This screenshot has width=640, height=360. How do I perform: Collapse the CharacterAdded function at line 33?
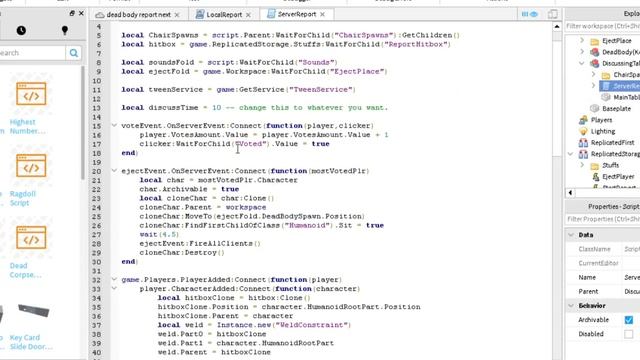[x=114, y=288]
